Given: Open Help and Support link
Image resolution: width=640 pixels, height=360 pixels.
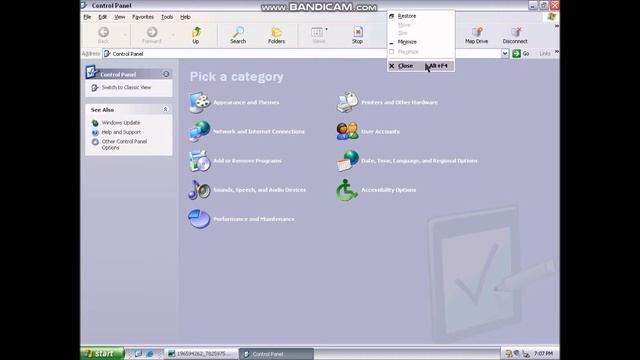Looking at the screenshot, I should coord(121,132).
